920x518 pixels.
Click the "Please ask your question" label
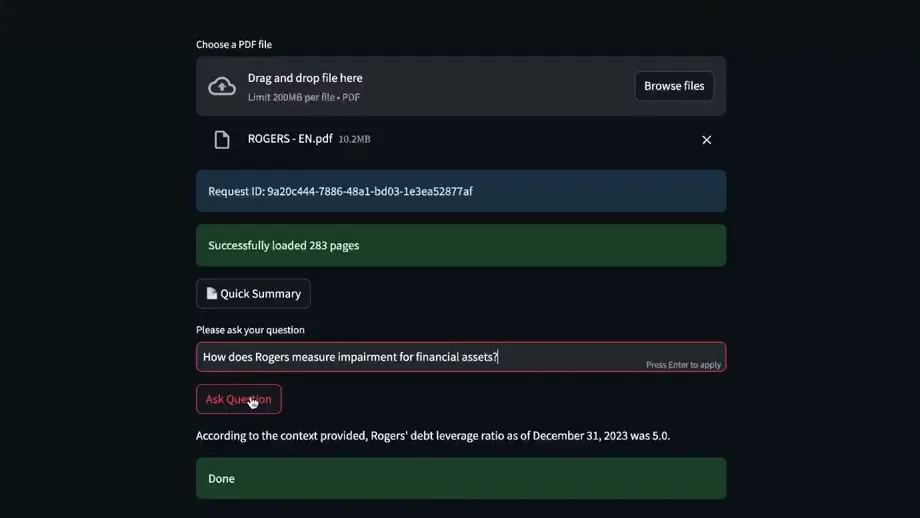tap(250, 330)
